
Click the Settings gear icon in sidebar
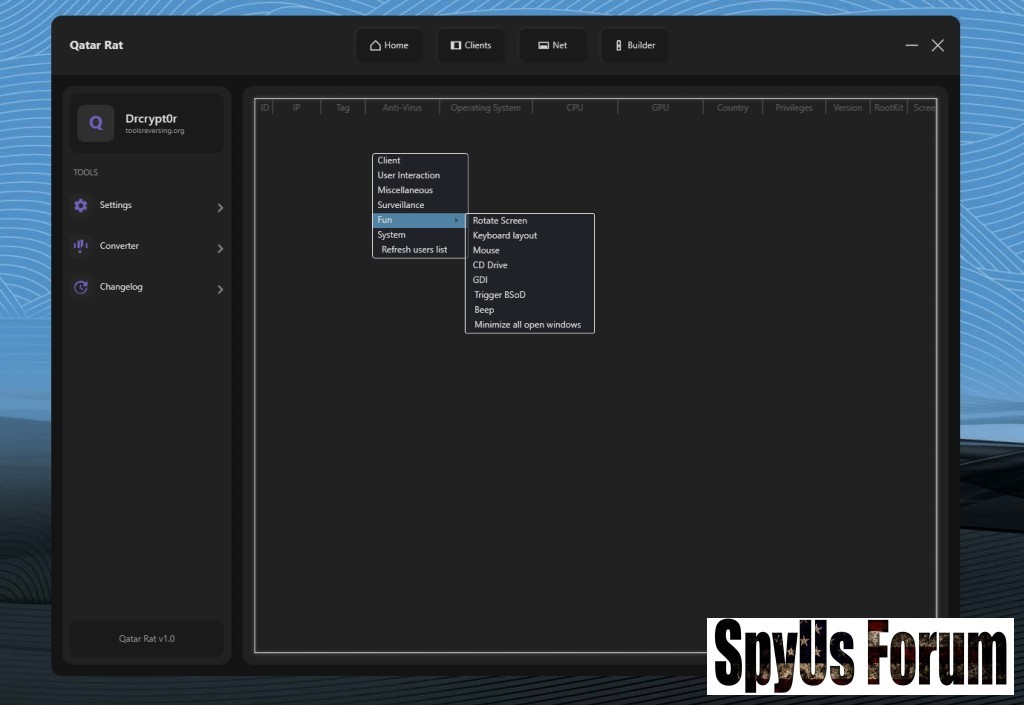[81, 205]
